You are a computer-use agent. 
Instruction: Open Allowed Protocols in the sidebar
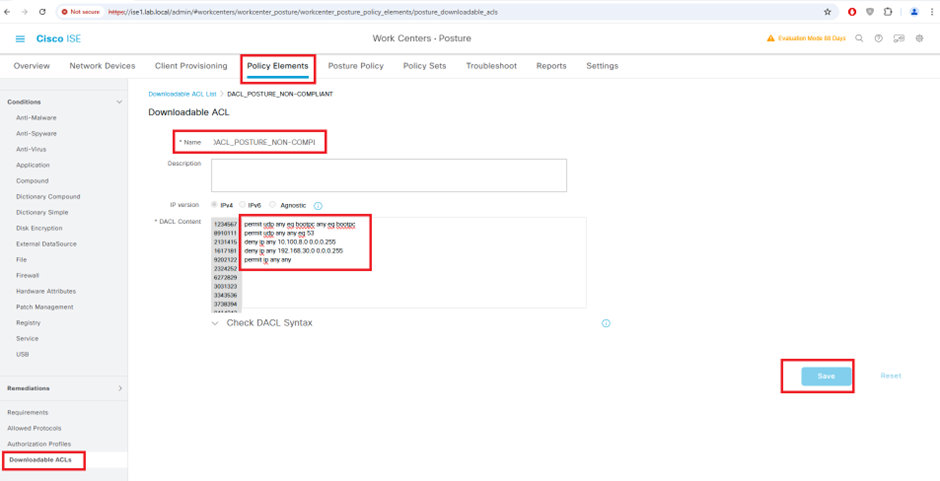(34, 428)
